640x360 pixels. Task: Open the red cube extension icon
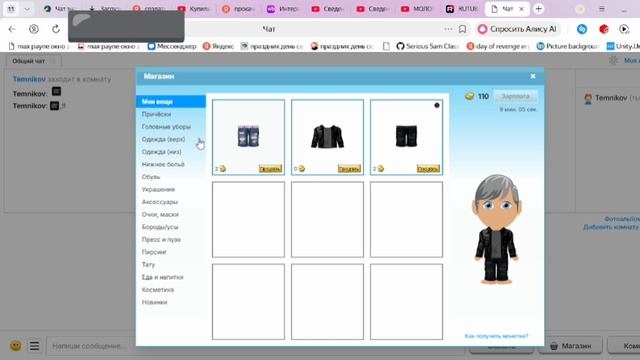604,29
